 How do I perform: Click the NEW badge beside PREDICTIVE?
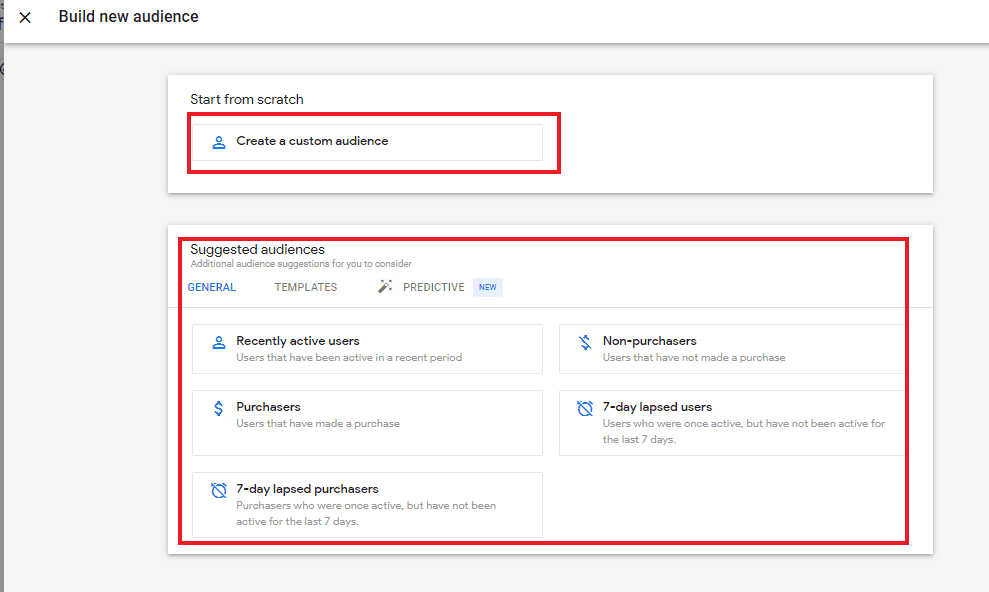coord(488,287)
